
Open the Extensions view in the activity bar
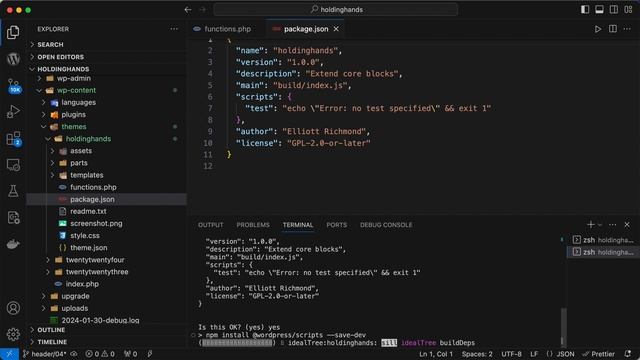pos(13,139)
